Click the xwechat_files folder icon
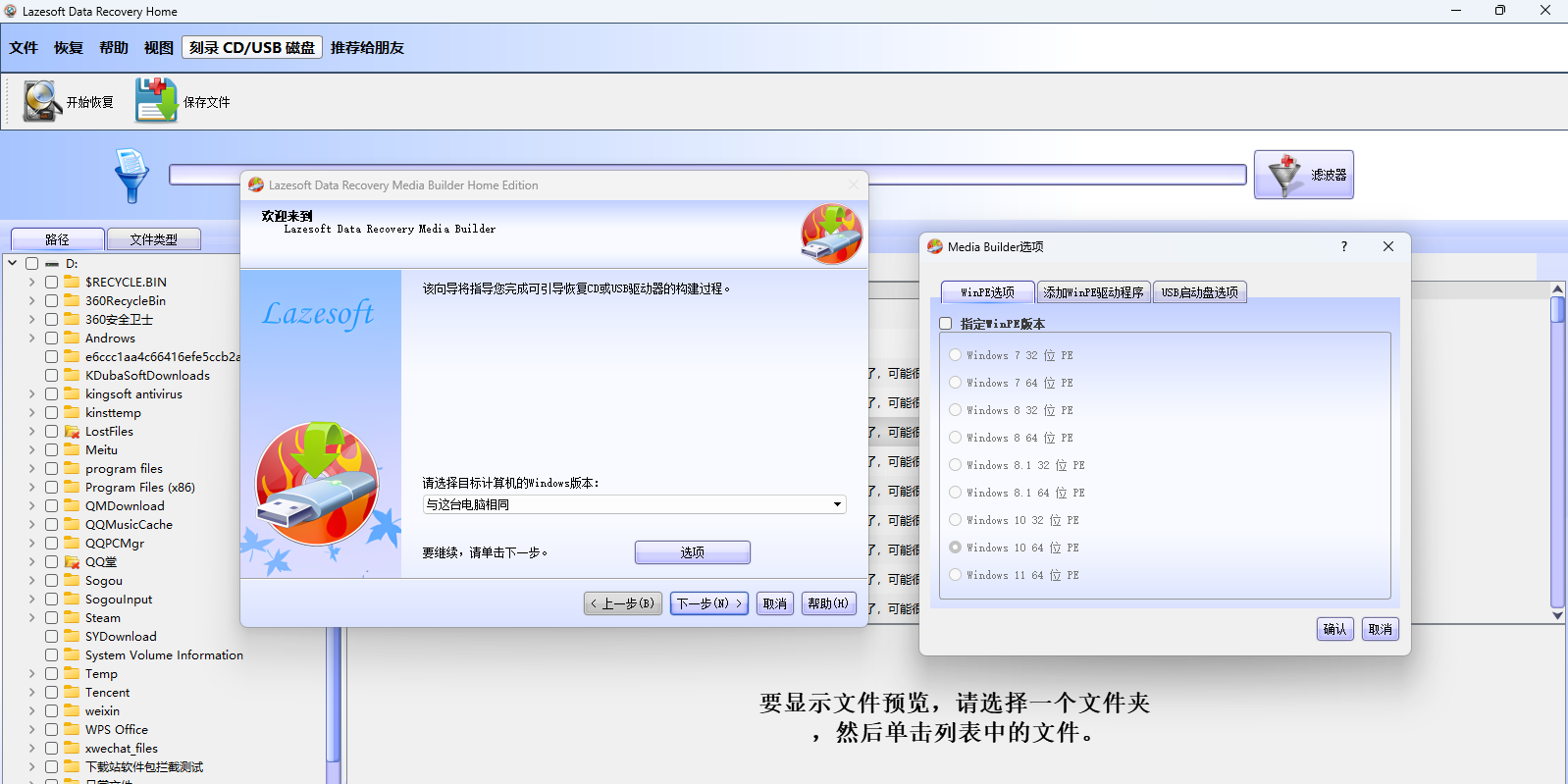Viewport: 1568px width, 784px height. click(72, 749)
